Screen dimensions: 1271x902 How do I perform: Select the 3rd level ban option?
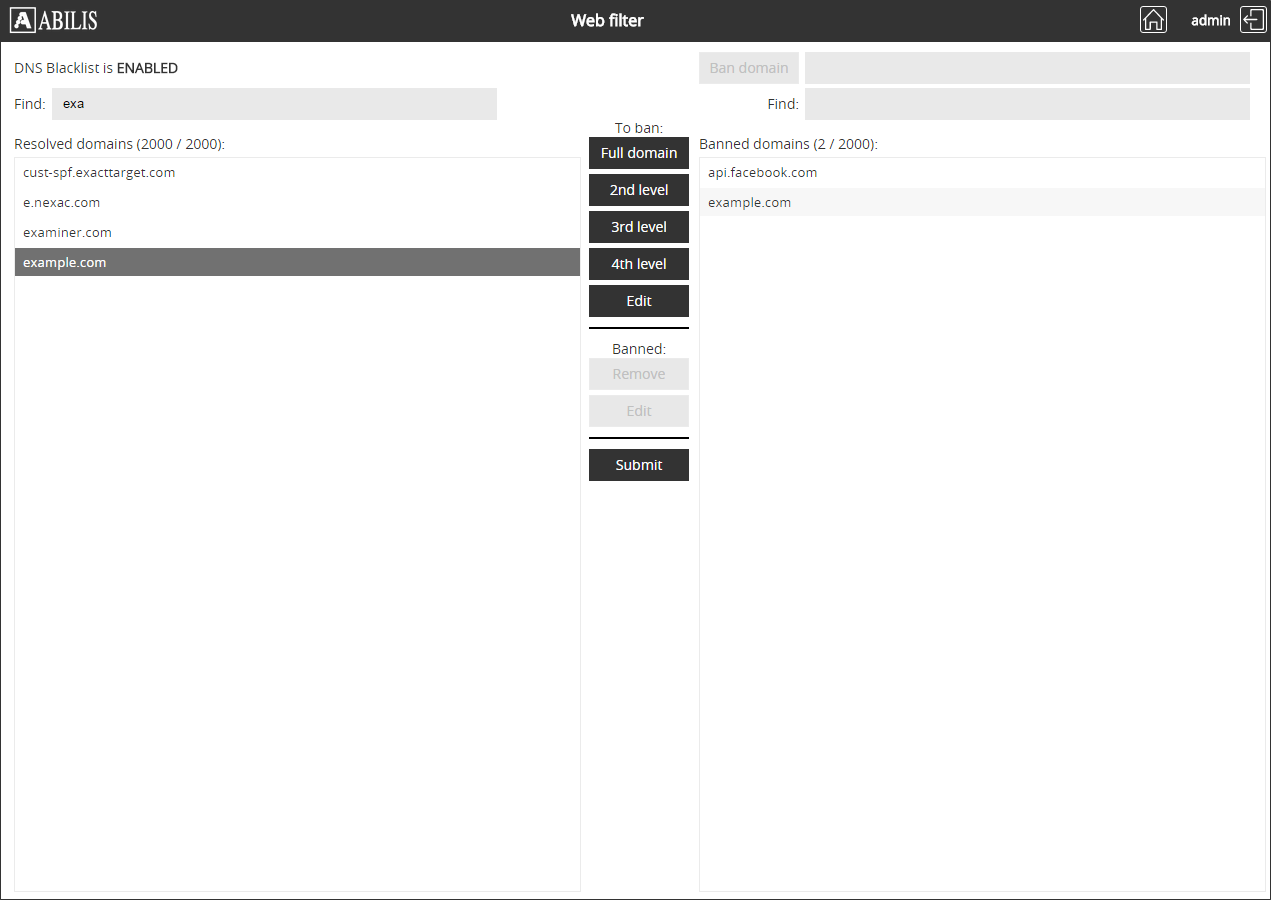[x=638, y=227]
